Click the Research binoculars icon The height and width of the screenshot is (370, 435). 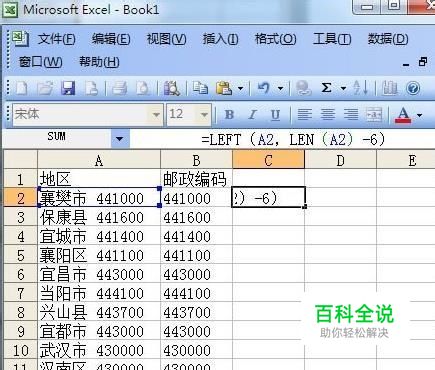click(172, 88)
